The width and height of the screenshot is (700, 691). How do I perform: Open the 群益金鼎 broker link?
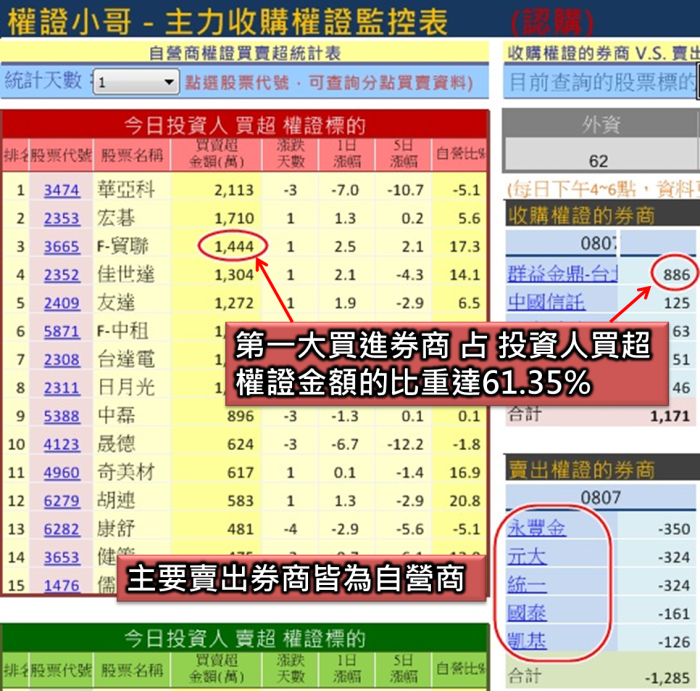click(562, 274)
